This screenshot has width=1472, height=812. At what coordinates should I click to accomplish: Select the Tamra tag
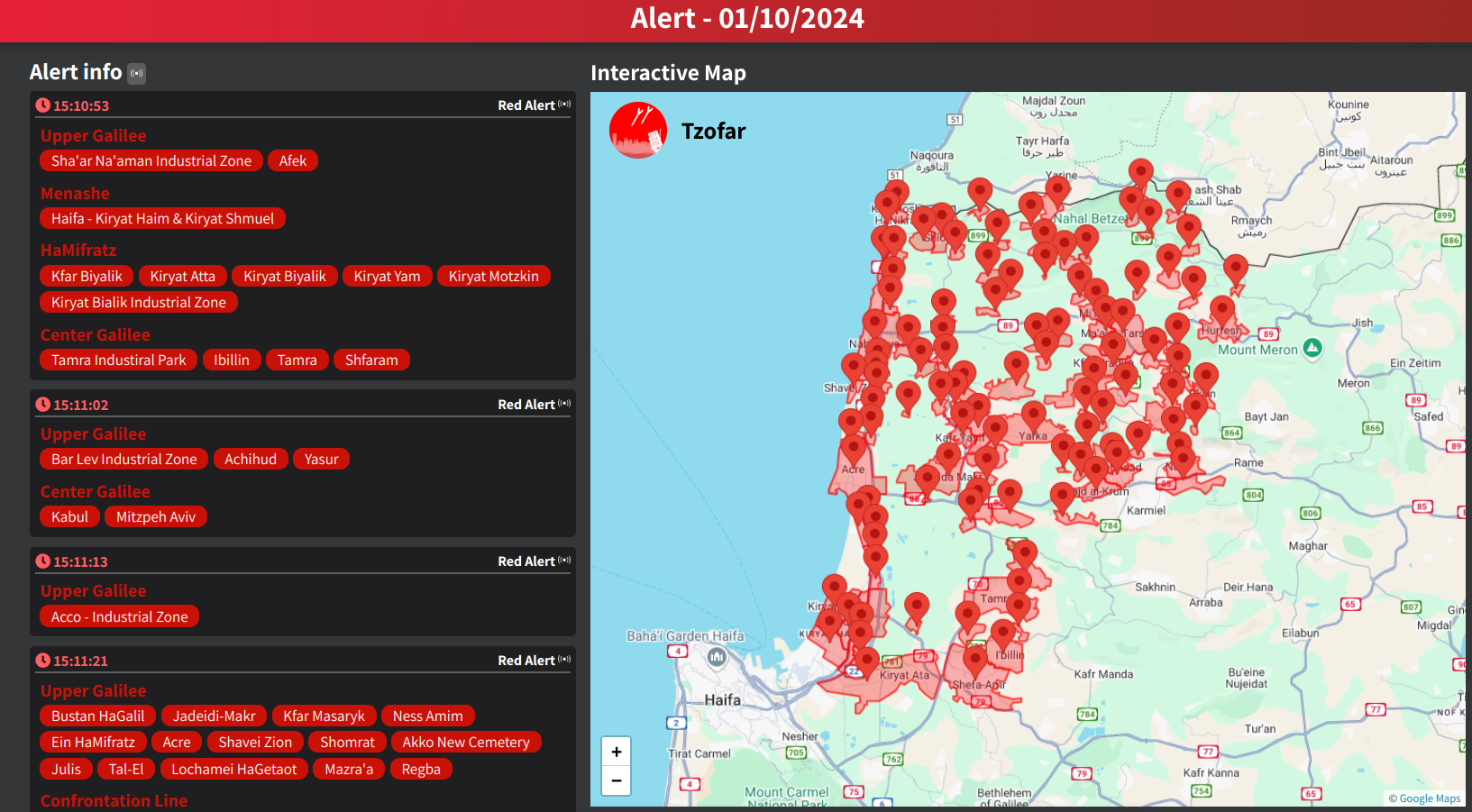tap(297, 360)
